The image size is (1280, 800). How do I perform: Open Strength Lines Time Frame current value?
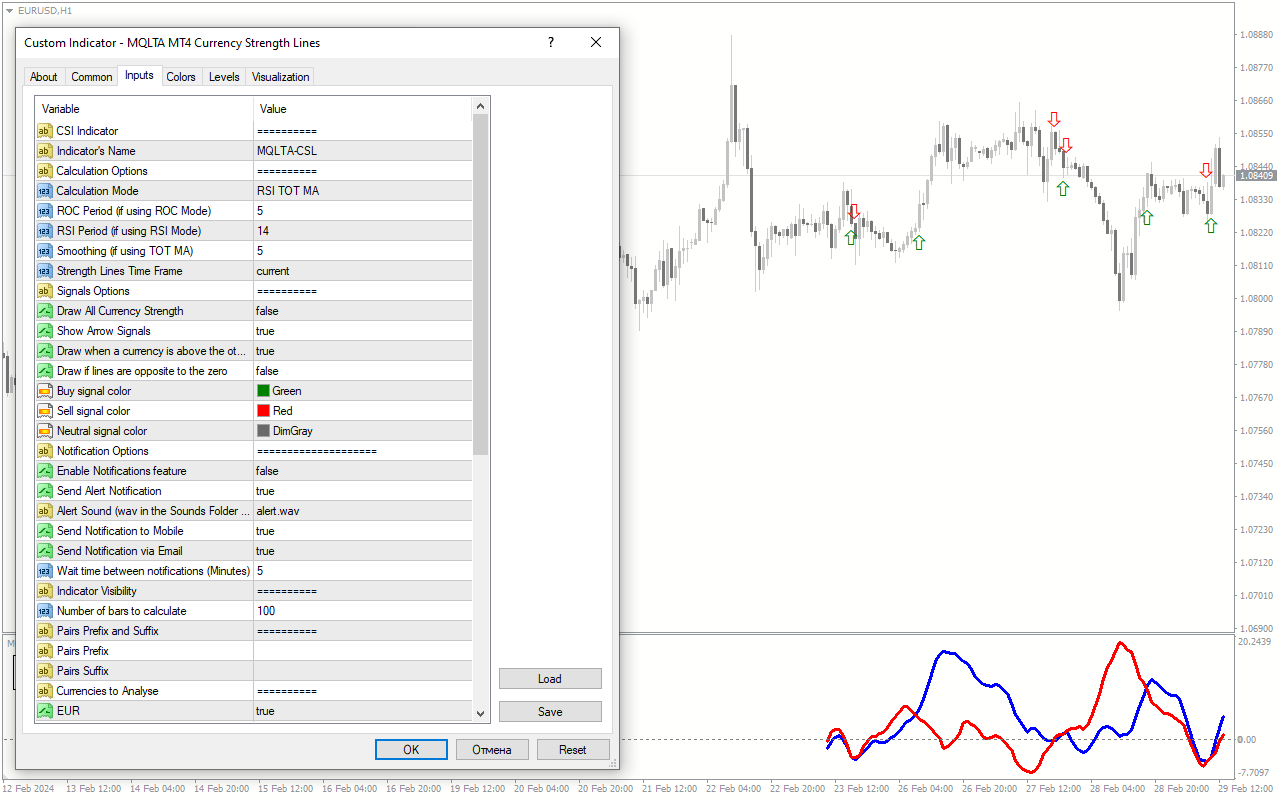pos(362,271)
